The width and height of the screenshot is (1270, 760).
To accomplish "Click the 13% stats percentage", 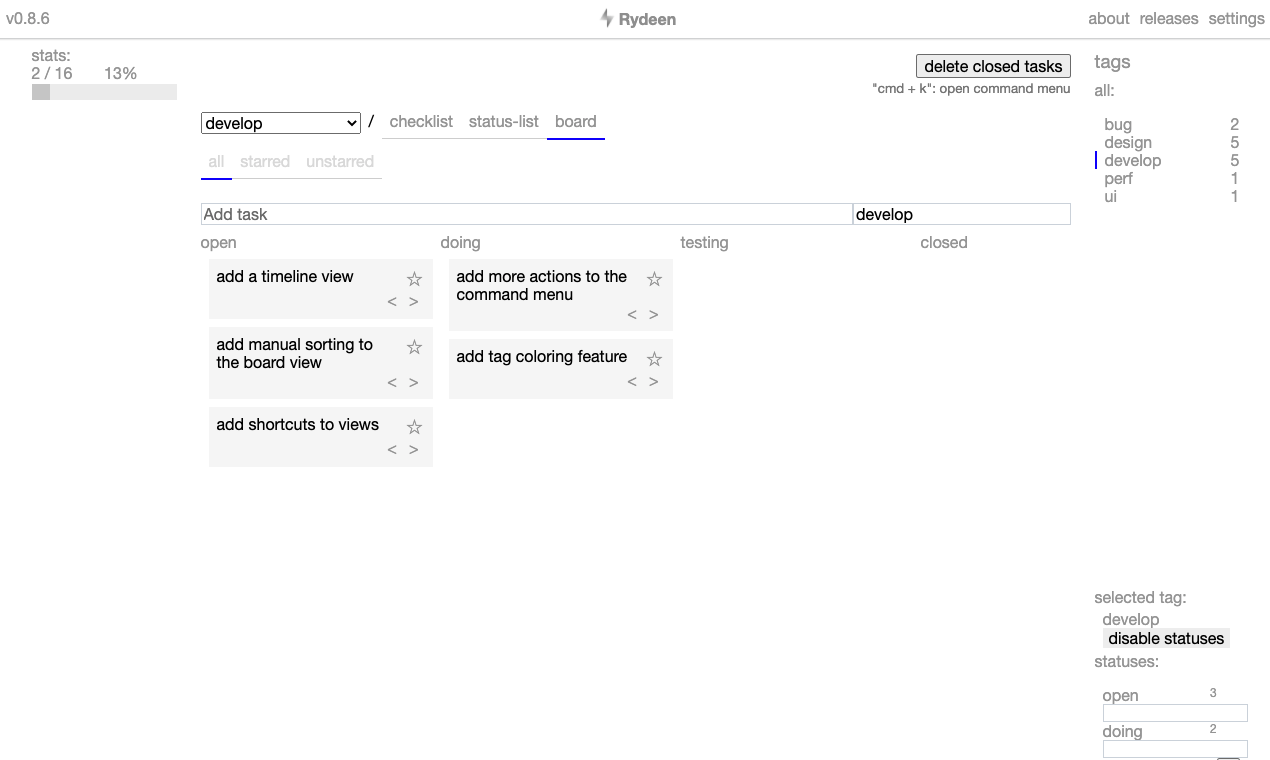I will (x=120, y=73).
